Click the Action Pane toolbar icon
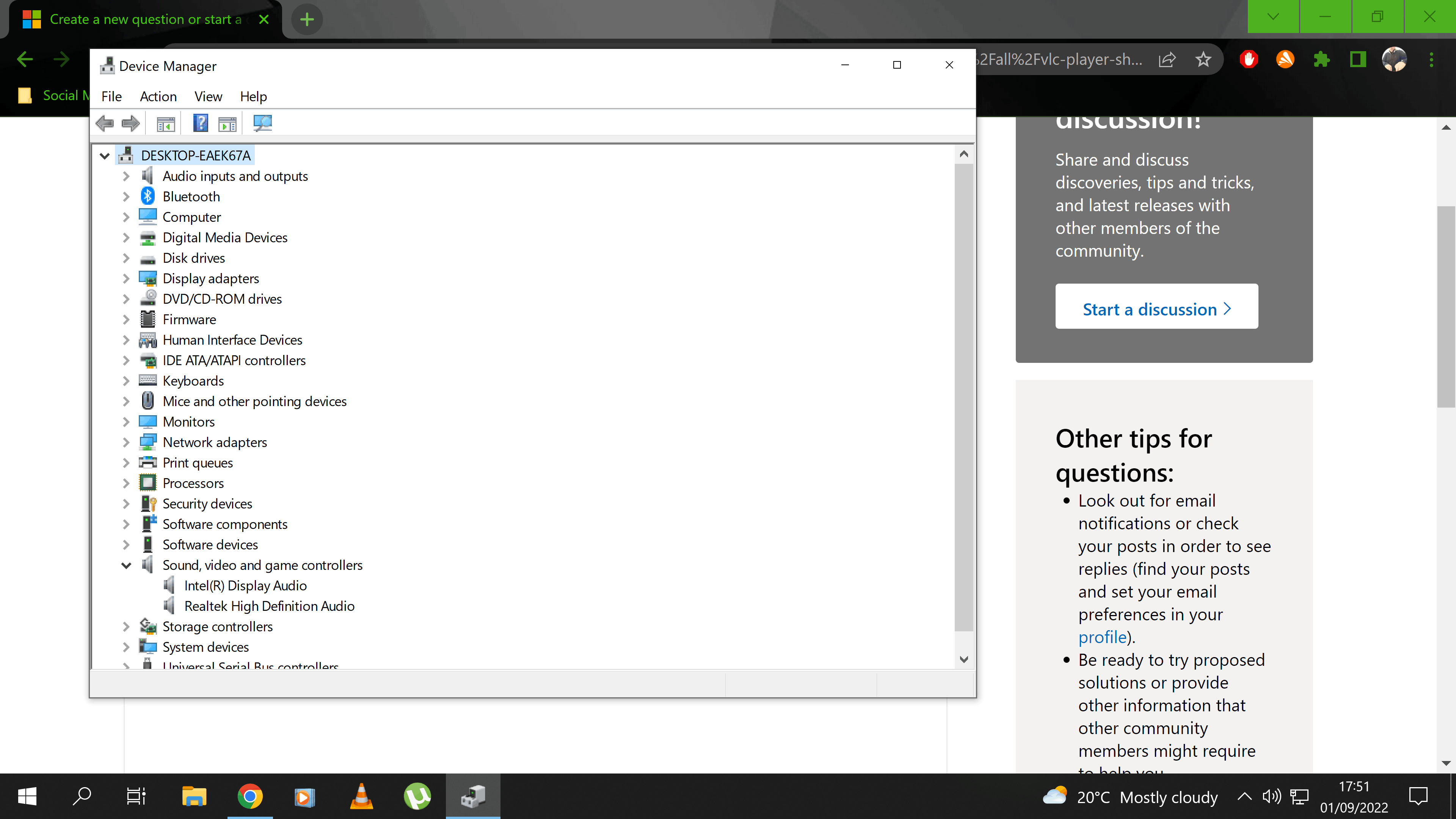The width and height of the screenshot is (1456, 819). [227, 123]
